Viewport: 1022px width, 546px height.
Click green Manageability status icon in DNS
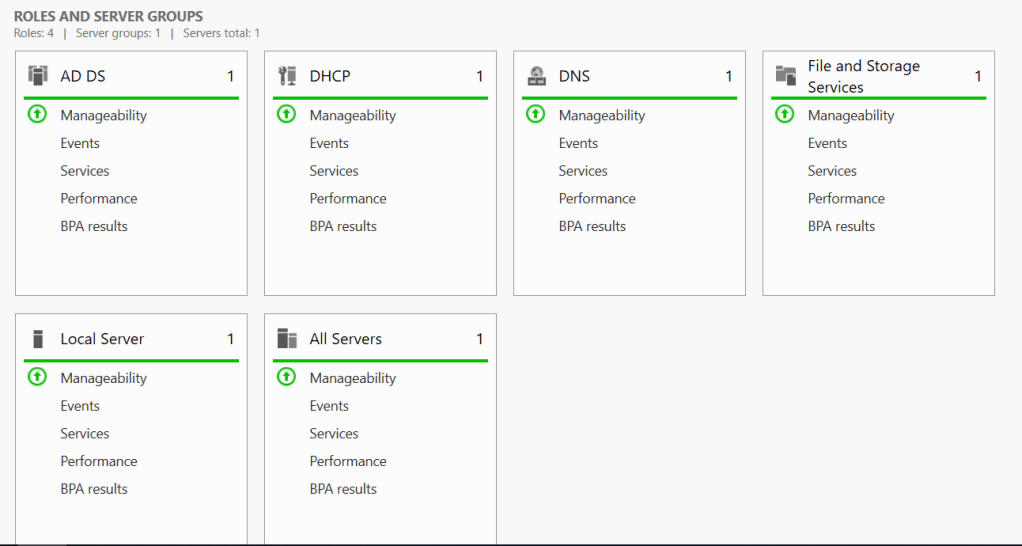(x=536, y=115)
